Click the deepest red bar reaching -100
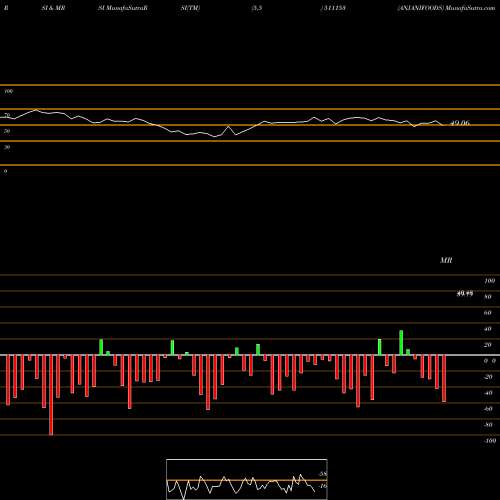 51,395
